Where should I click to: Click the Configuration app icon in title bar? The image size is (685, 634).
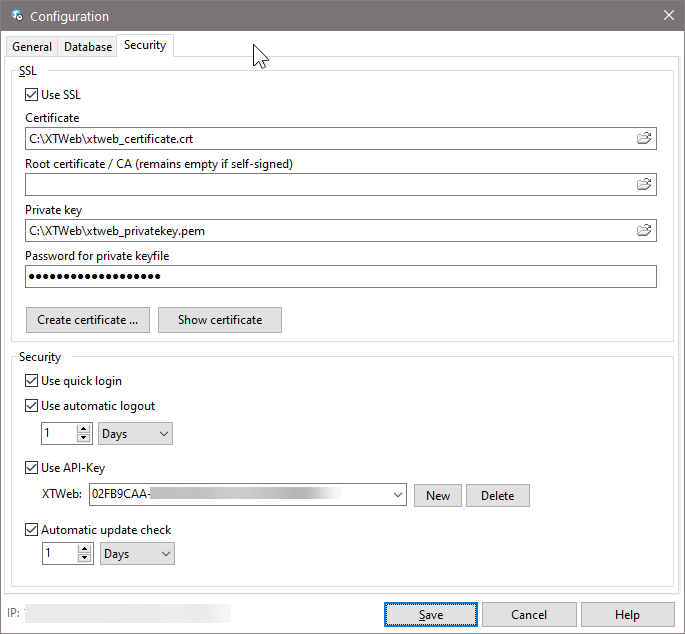click(x=15, y=16)
